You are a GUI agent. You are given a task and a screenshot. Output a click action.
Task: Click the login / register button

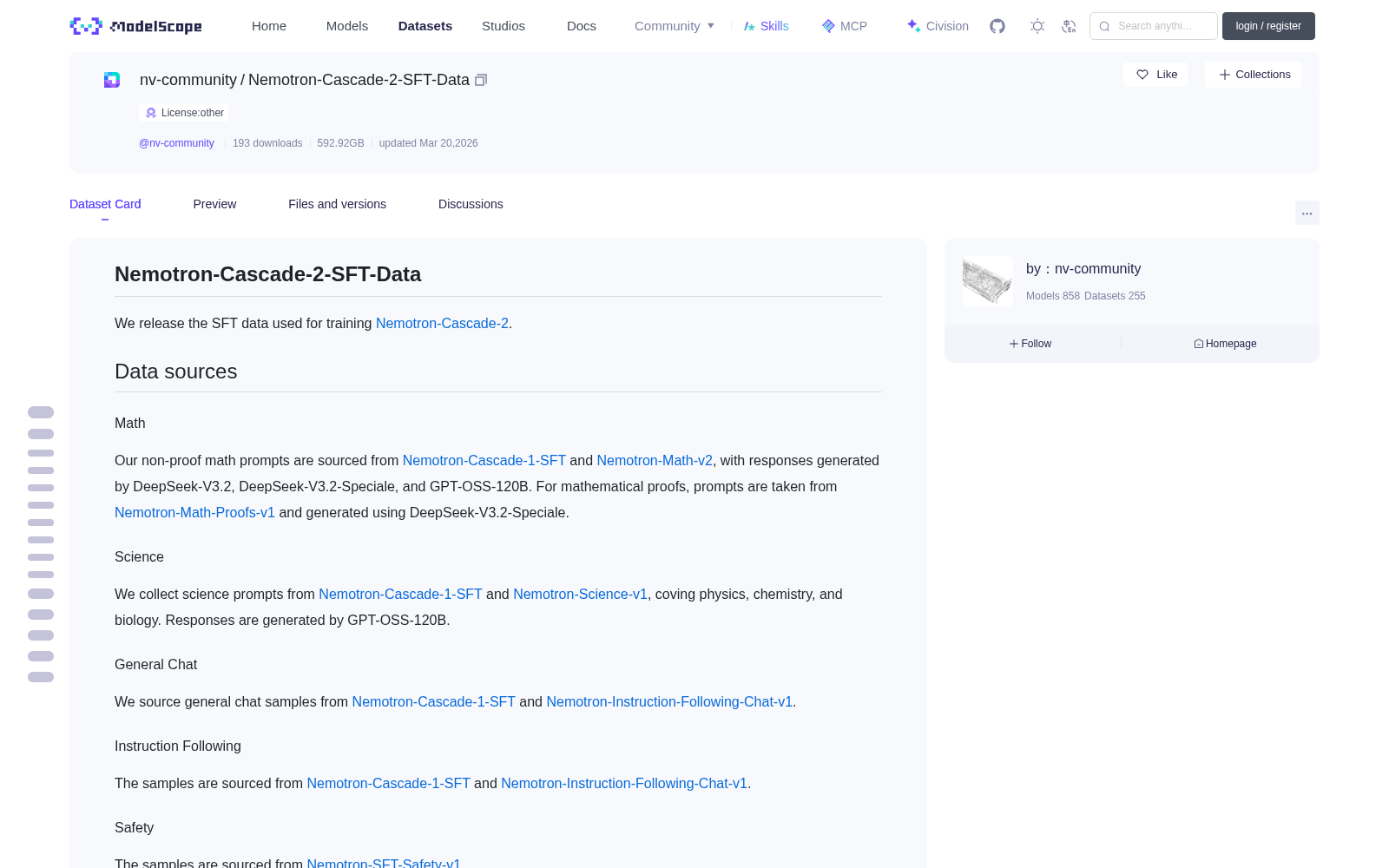coord(1268,26)
